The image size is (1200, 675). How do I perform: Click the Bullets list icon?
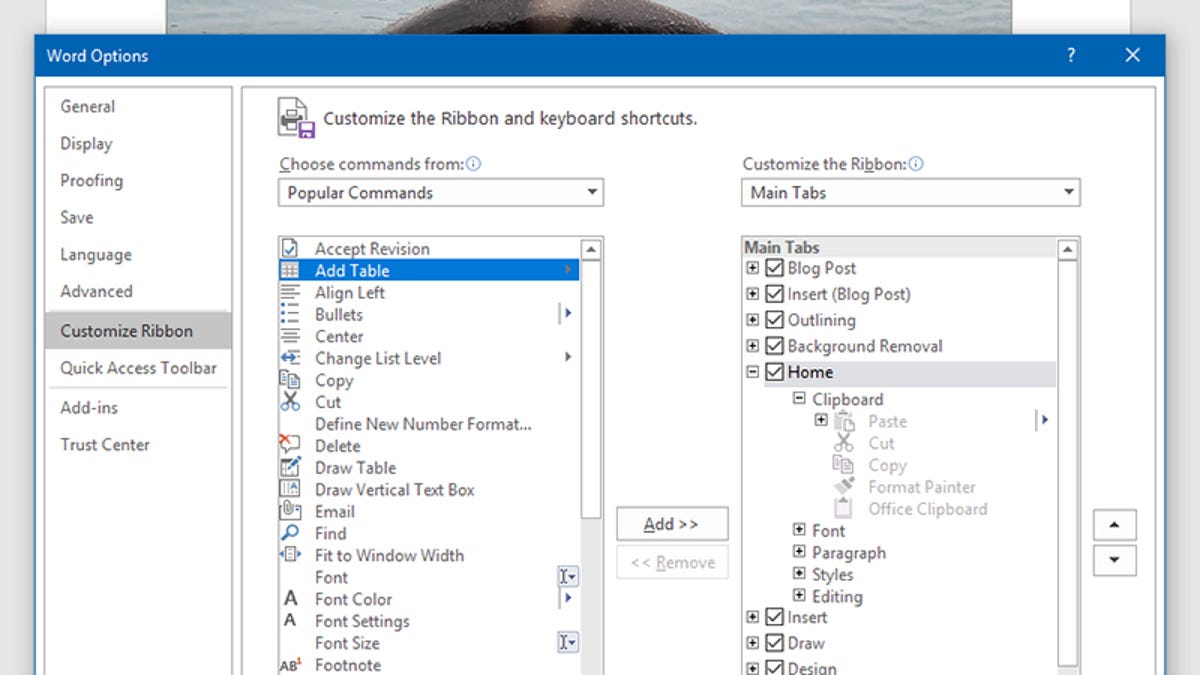click(290, 315)
